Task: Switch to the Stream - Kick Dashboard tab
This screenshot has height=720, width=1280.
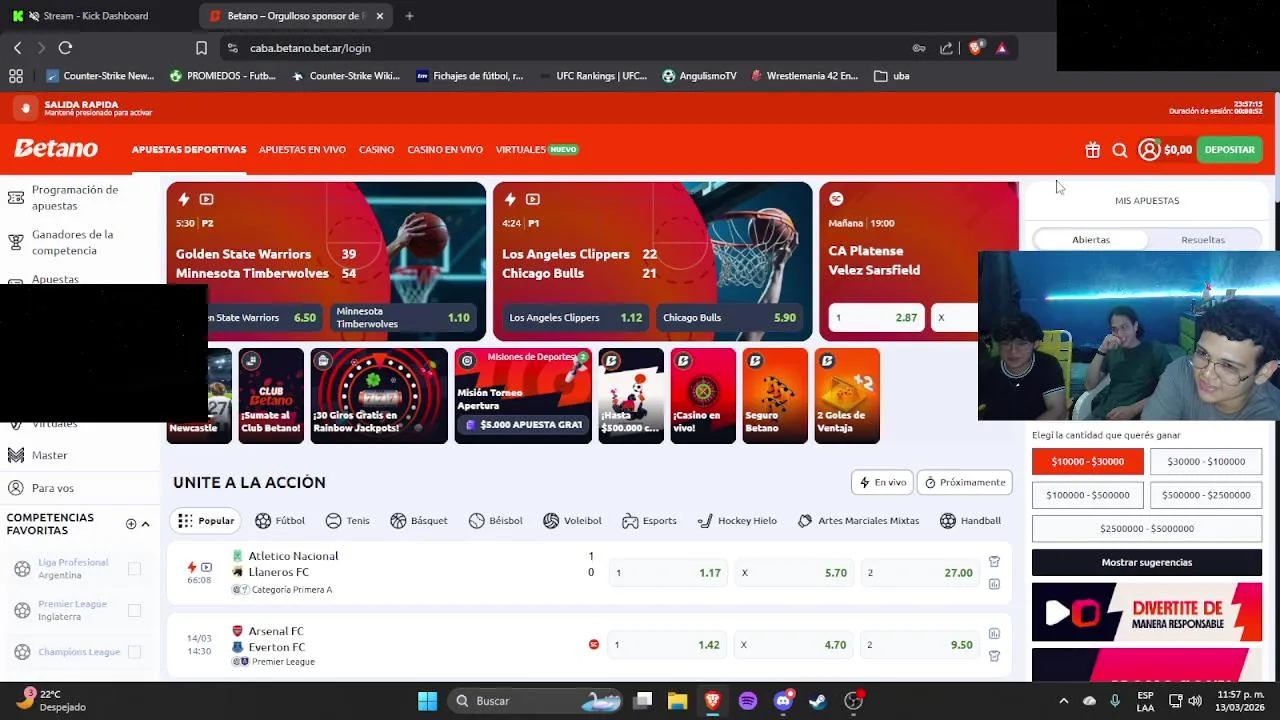Action: (96, 16)
